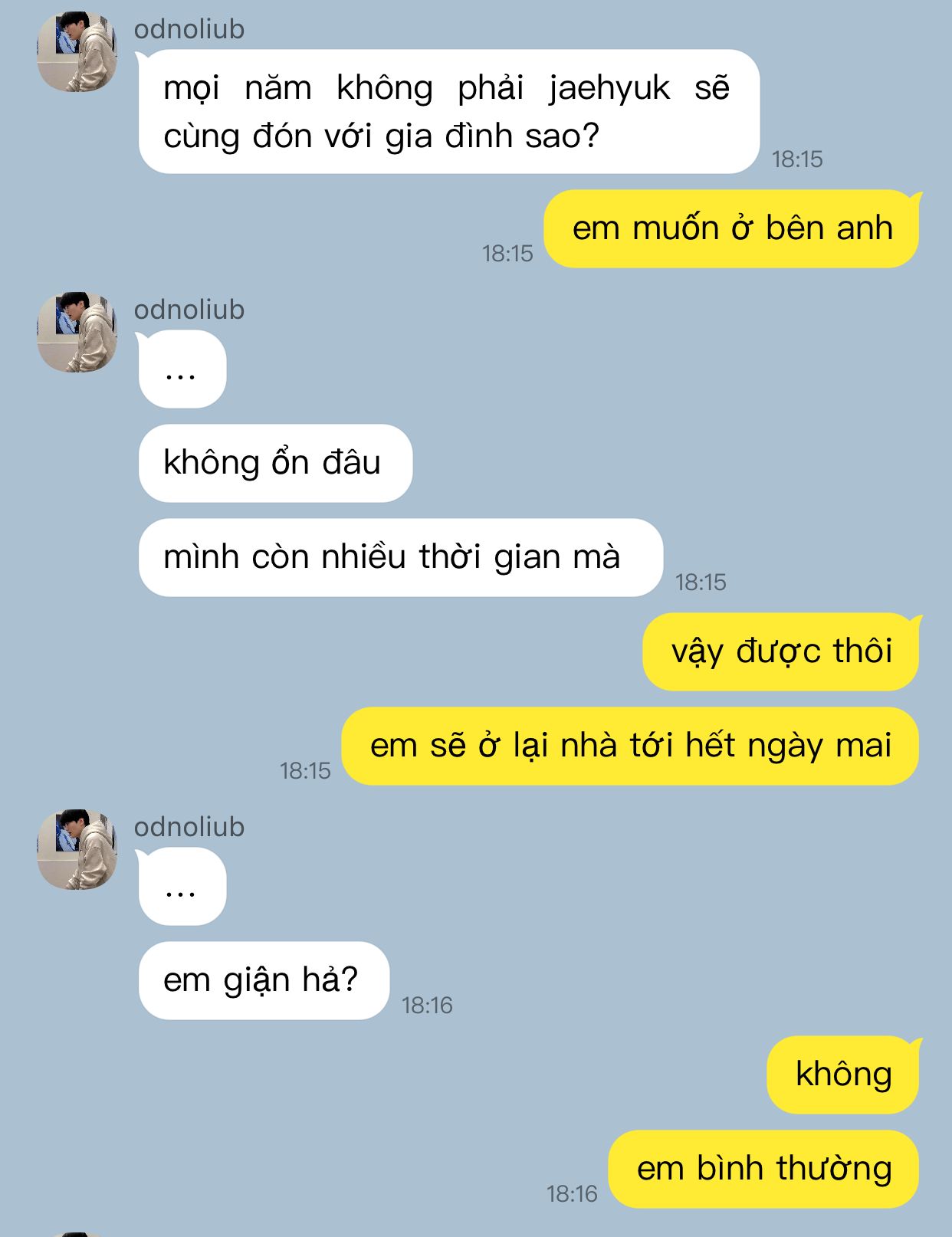Tap the 'em sẽ ở lại nhà' message
Image resolution: width=952 pixels, height=1237 pixels.
click(630, 746)
